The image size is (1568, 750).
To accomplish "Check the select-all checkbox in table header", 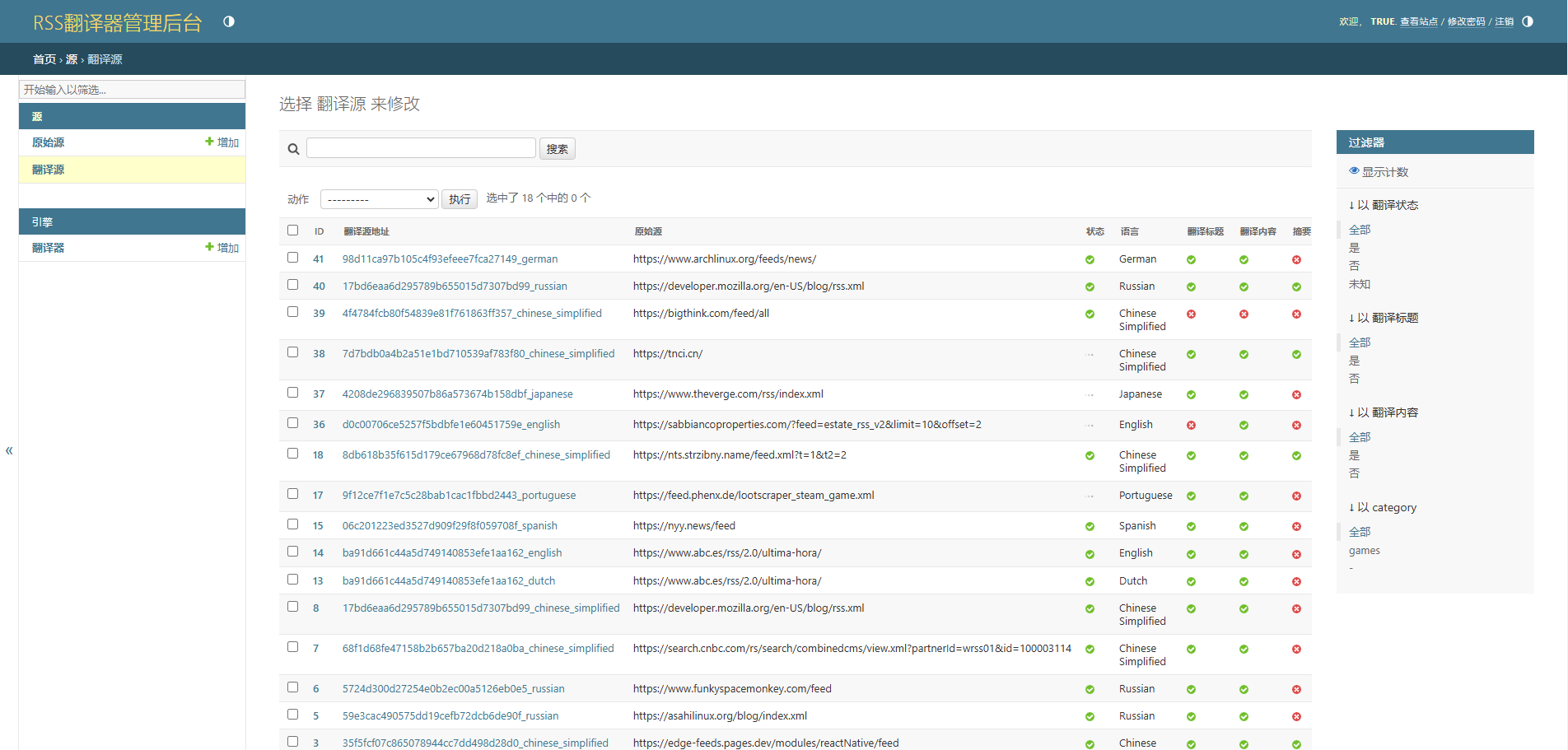I will coord(292,231).
